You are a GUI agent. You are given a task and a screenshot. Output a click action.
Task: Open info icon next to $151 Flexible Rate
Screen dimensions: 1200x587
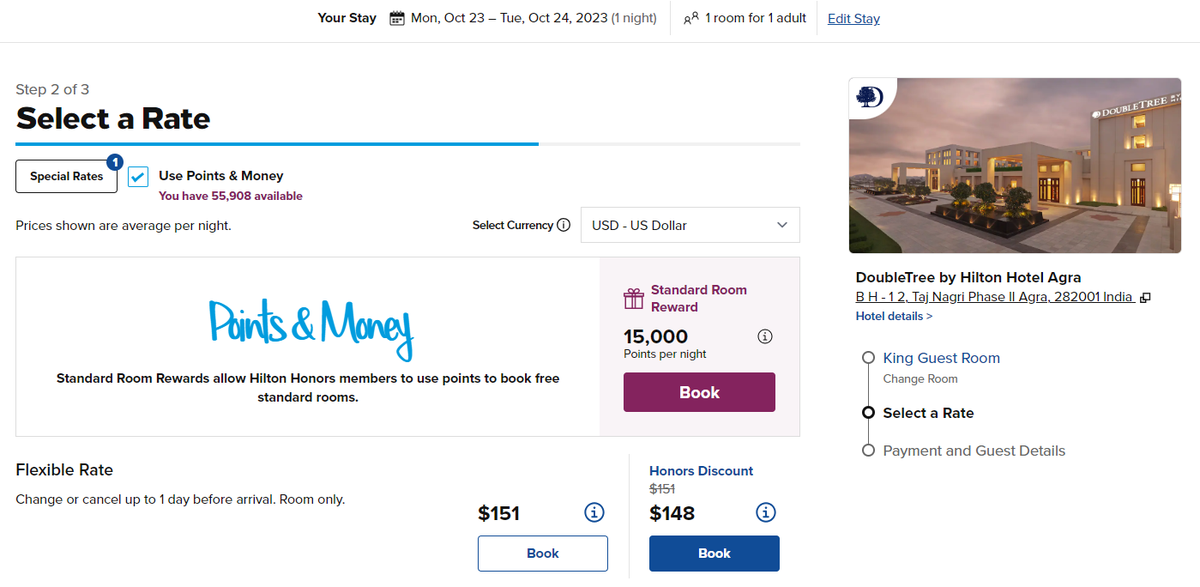click(594, 512)
